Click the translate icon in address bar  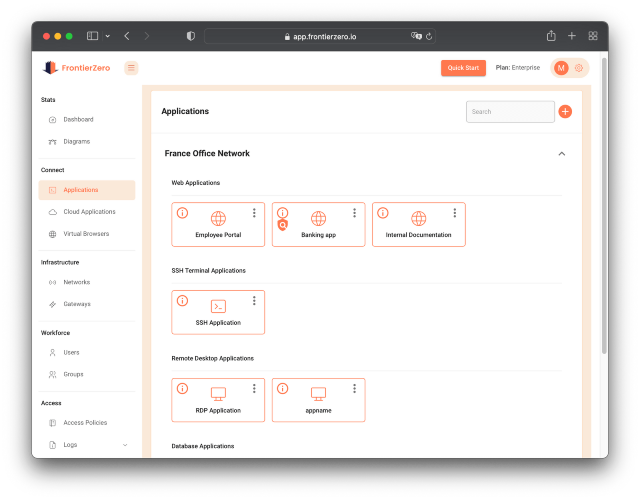pos(416,36)
